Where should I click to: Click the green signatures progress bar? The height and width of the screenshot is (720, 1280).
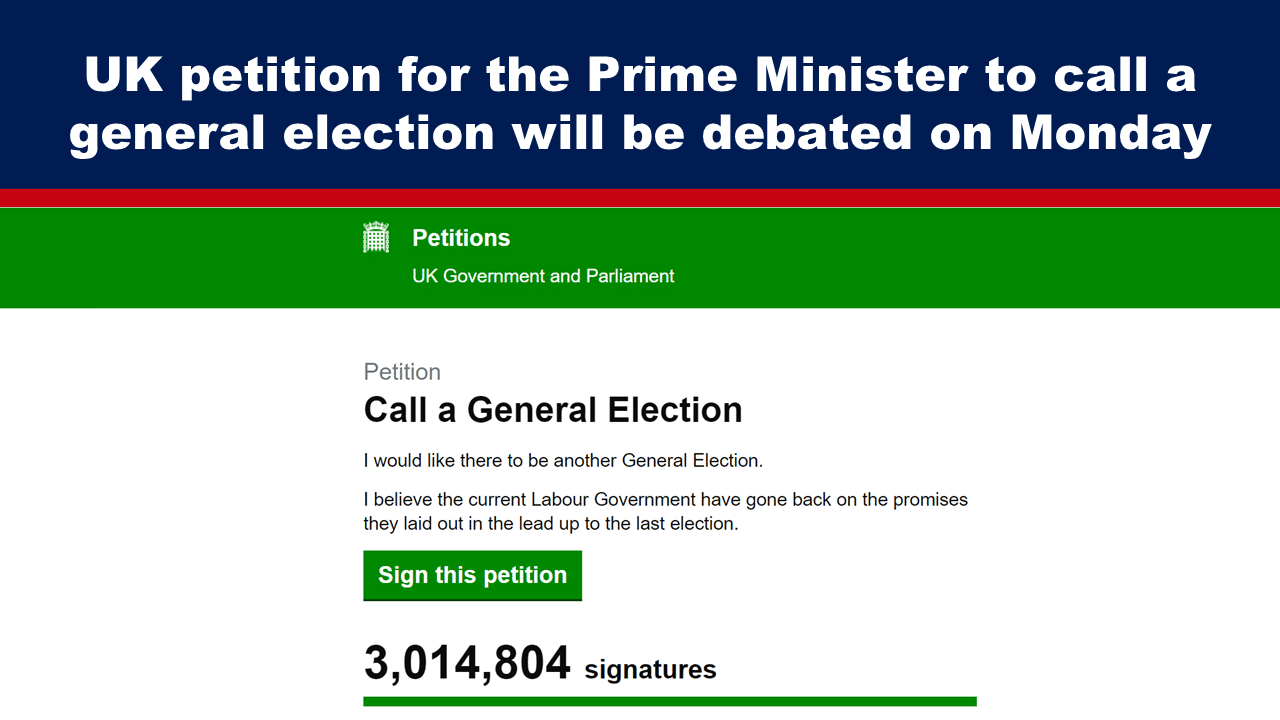[669, 701]
